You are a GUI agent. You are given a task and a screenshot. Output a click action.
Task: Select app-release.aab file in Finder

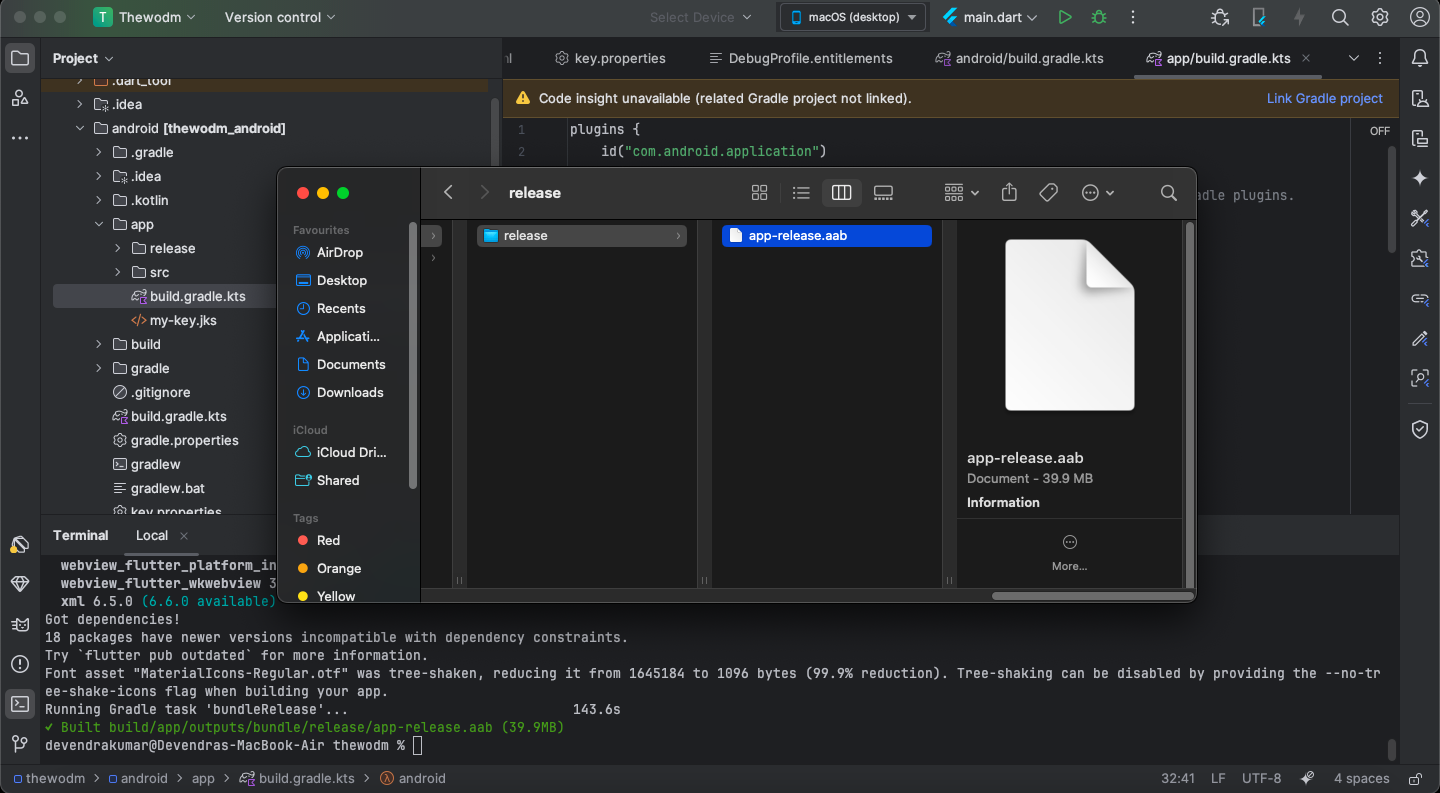click(826, 236)
